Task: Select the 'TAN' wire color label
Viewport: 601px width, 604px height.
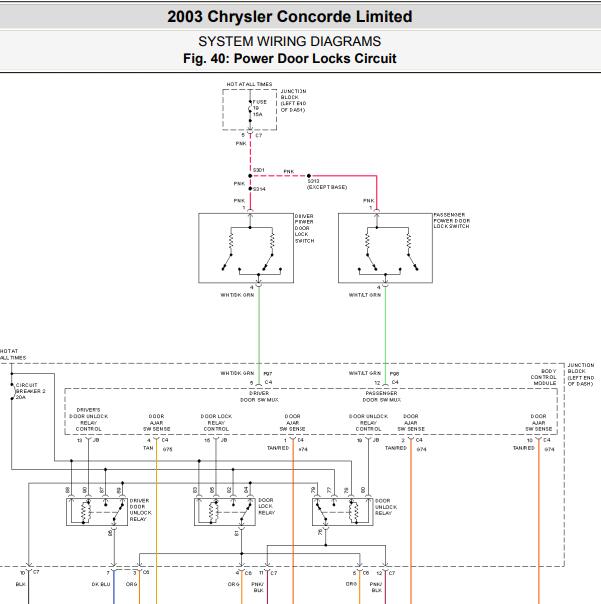Action: pos(148,448)
